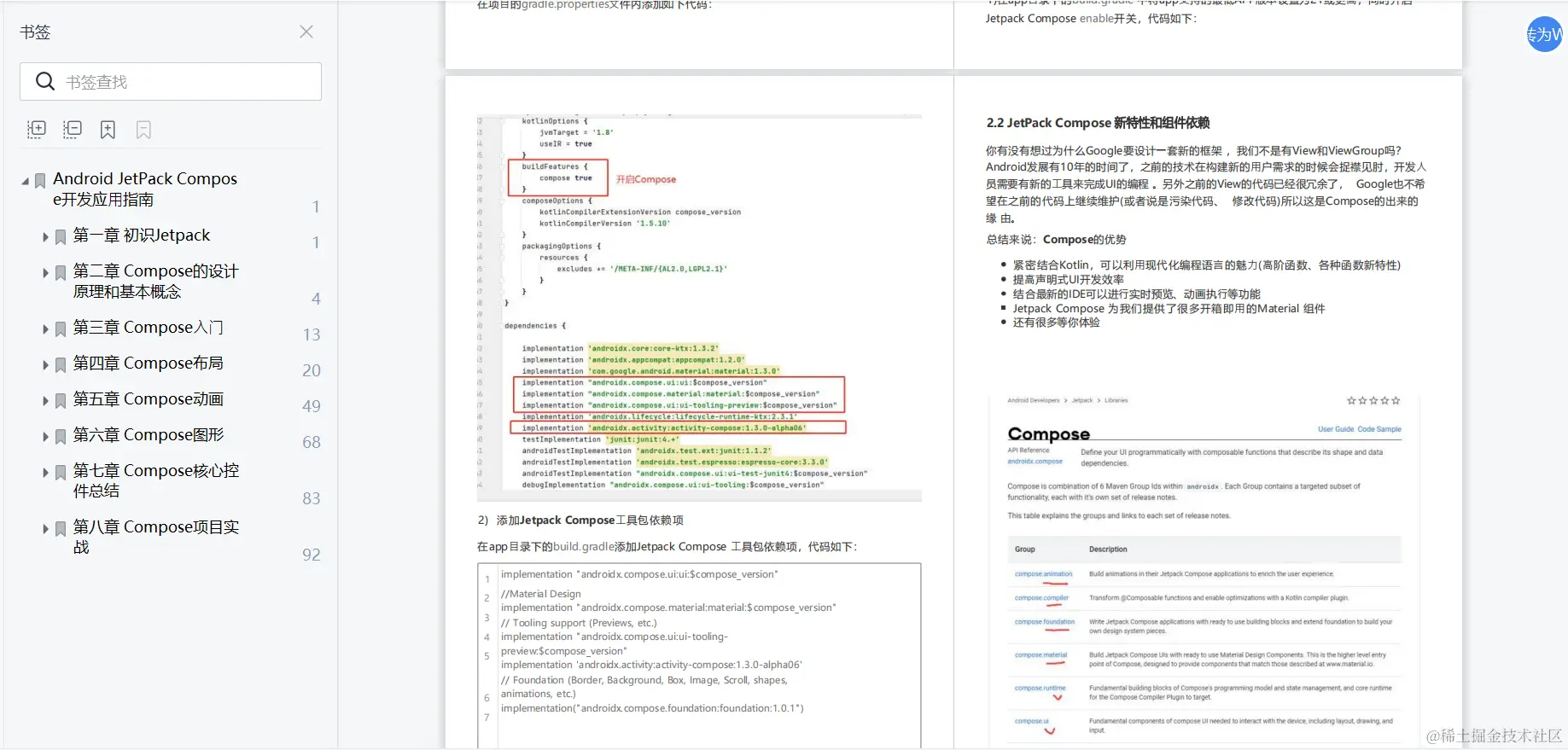Click bookmark icon beside 第六章 Compose图形
The width and height of the screenshot is (1568, 750).
pos(61,436)
